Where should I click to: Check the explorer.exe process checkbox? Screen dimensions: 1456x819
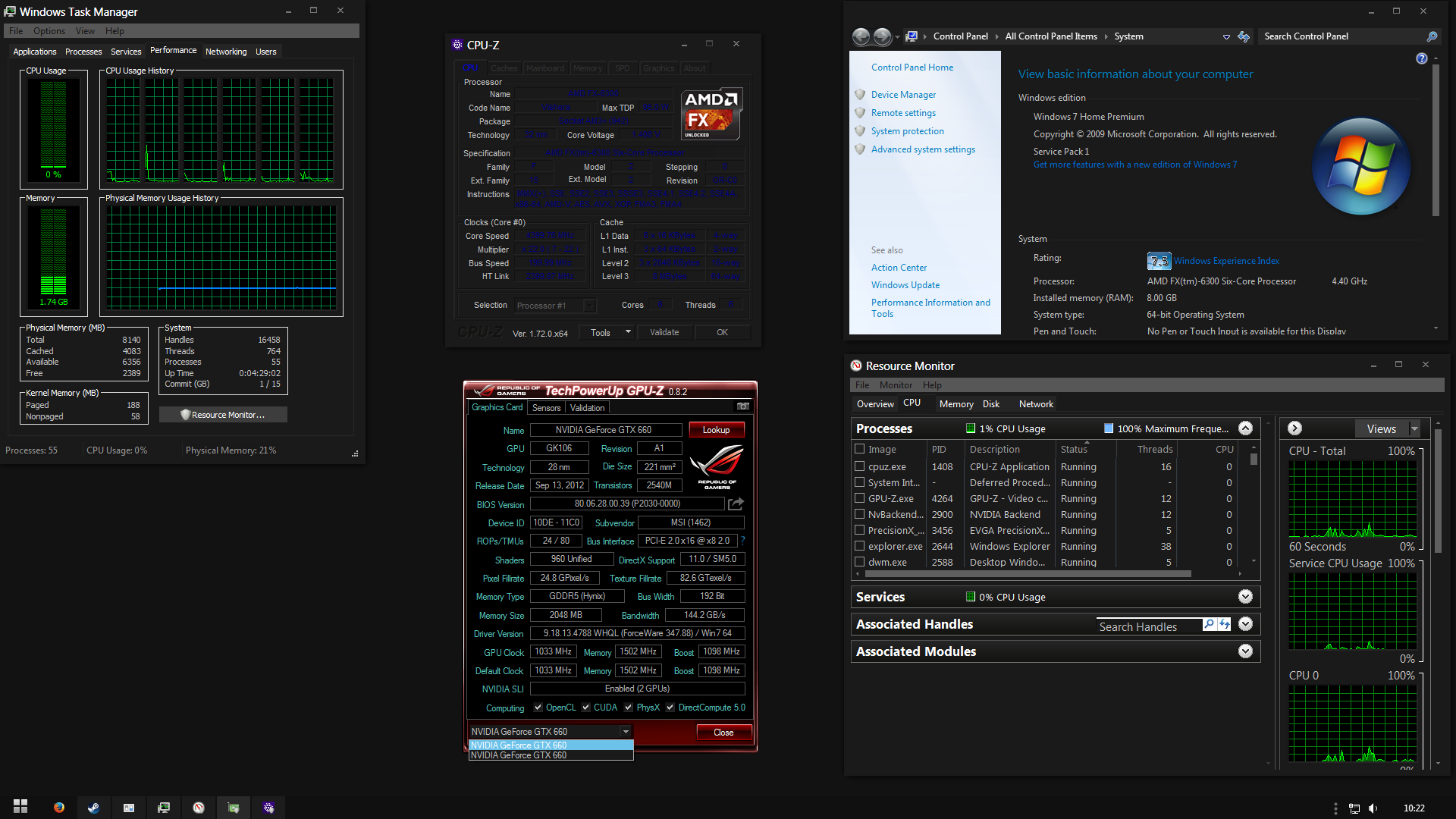click(x=860, y=546)
